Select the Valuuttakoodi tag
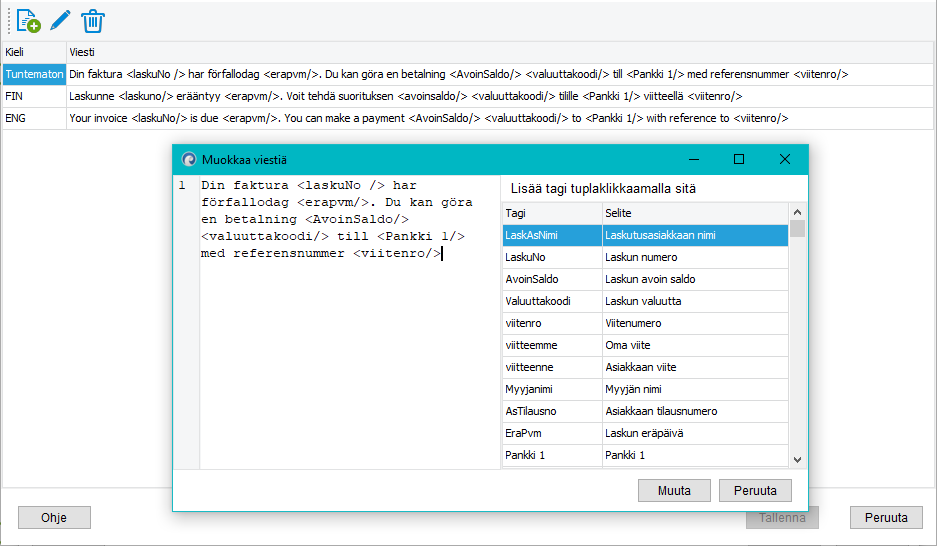937x546 pixels. [552, 301]
